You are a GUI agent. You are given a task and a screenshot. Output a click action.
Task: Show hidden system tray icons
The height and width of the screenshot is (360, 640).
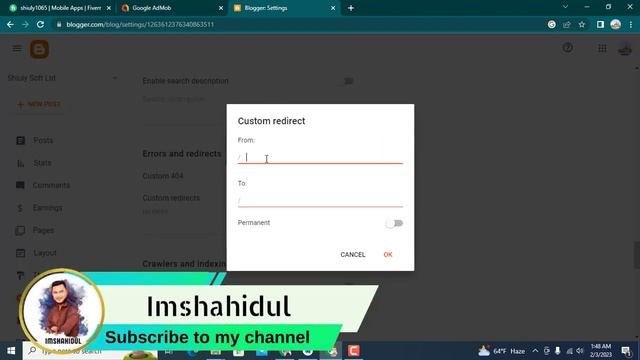535,351
